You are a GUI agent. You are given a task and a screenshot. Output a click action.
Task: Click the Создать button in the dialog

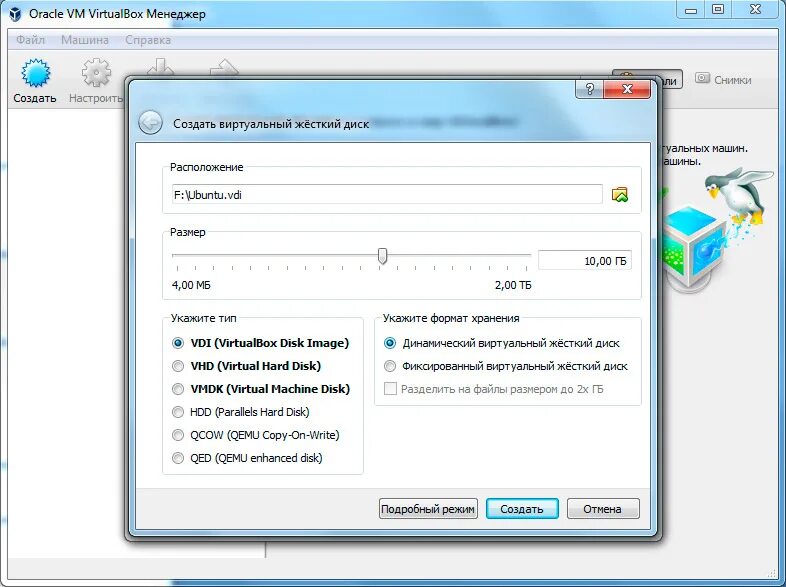click(522, 509)
